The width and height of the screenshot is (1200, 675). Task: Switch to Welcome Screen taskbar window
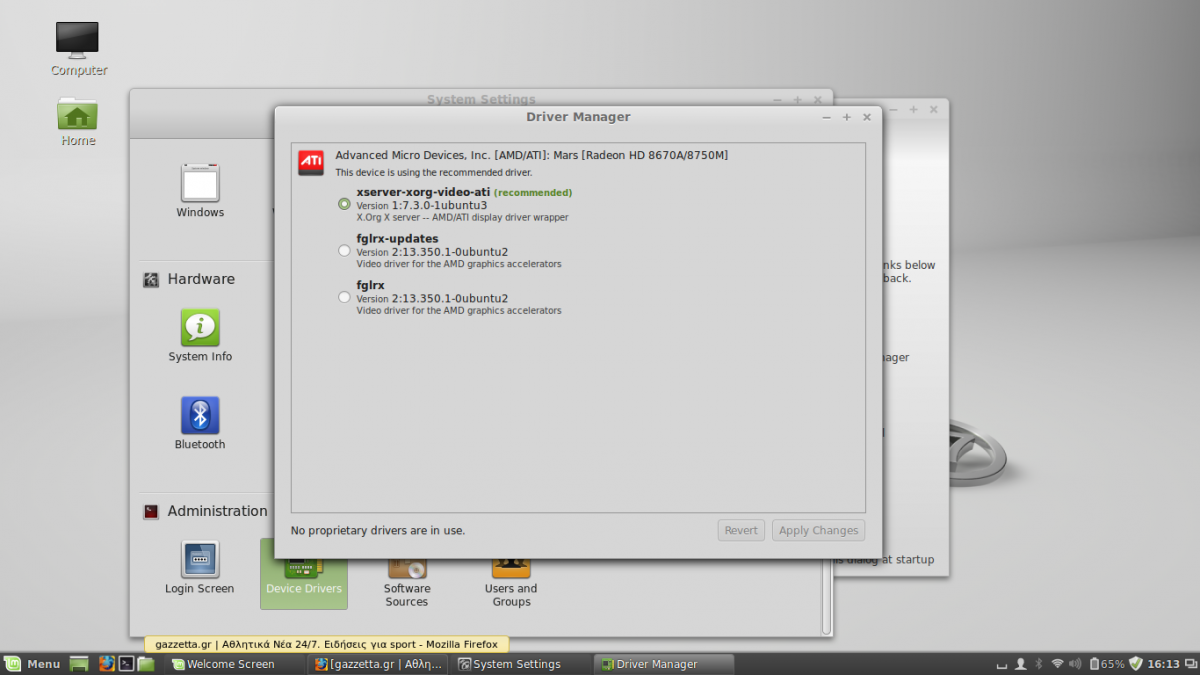[234, 664]
